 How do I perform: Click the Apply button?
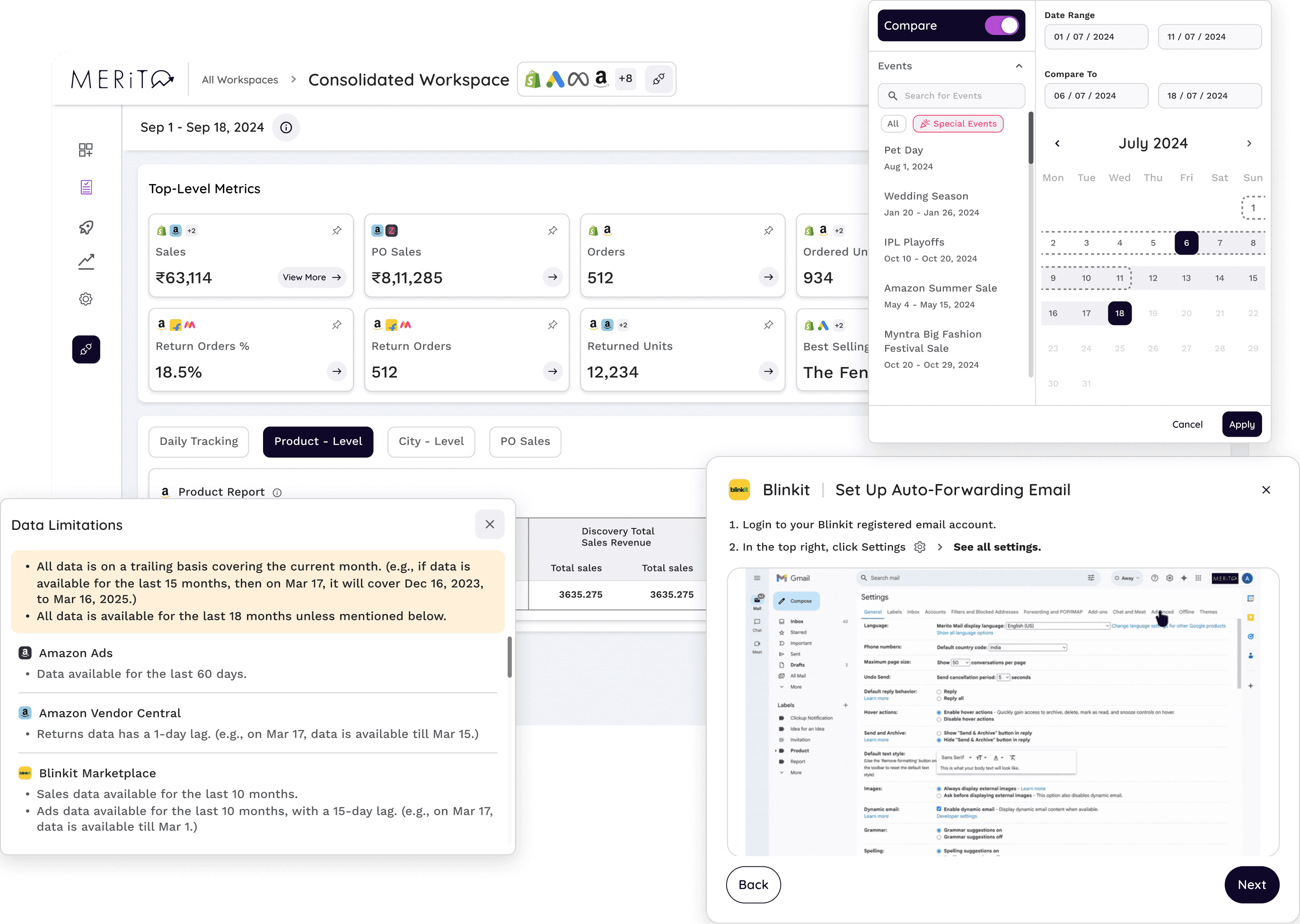pyautogui.click(x=1241, y=424)
